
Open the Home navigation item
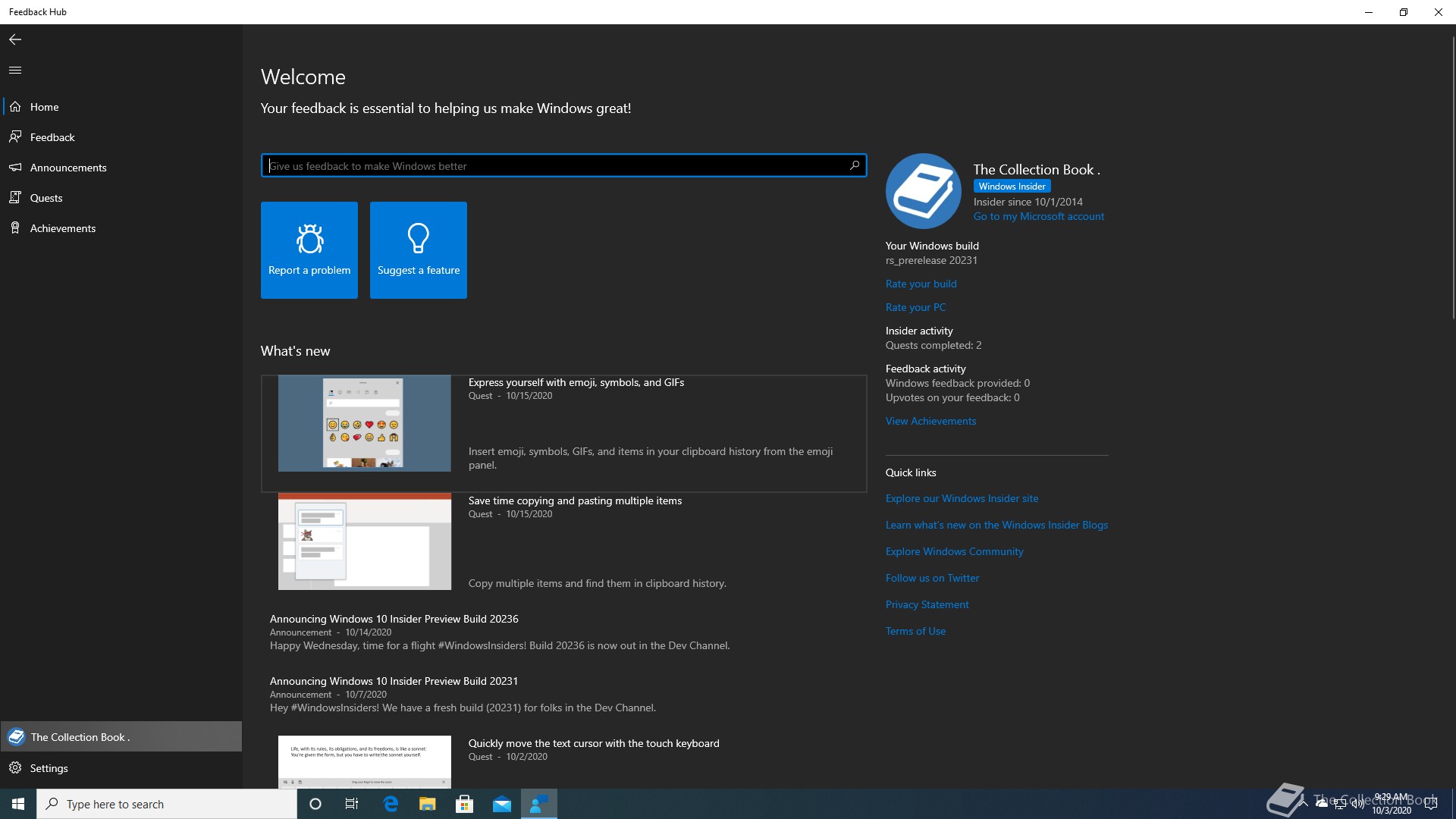pyautogui.click(x=121, y=107)
